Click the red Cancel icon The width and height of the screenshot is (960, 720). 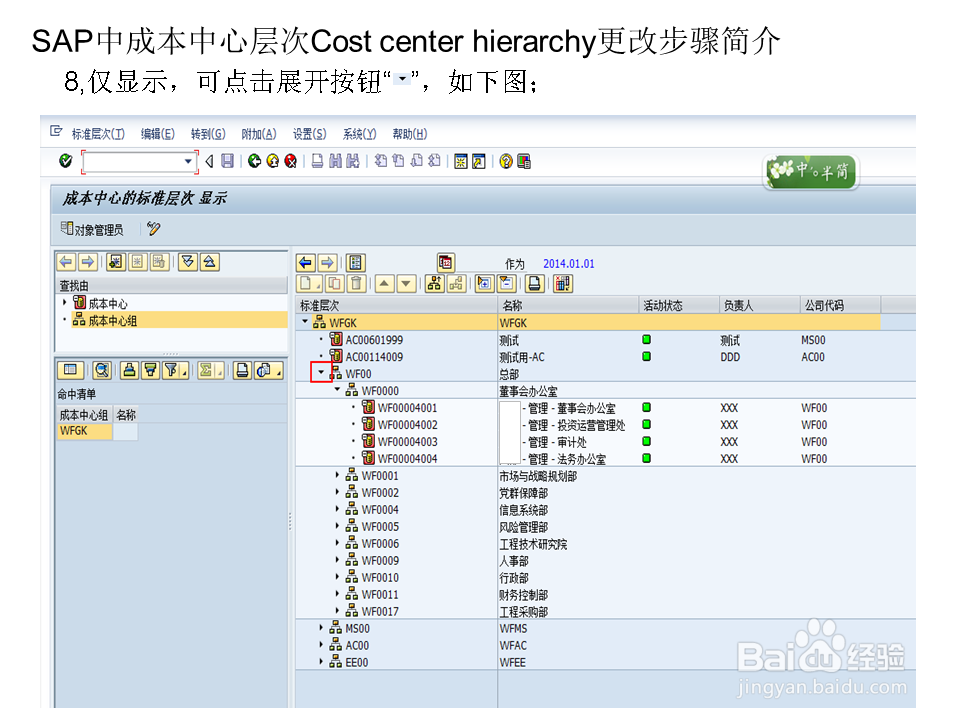pyautogui.click(x=291, y=161)
